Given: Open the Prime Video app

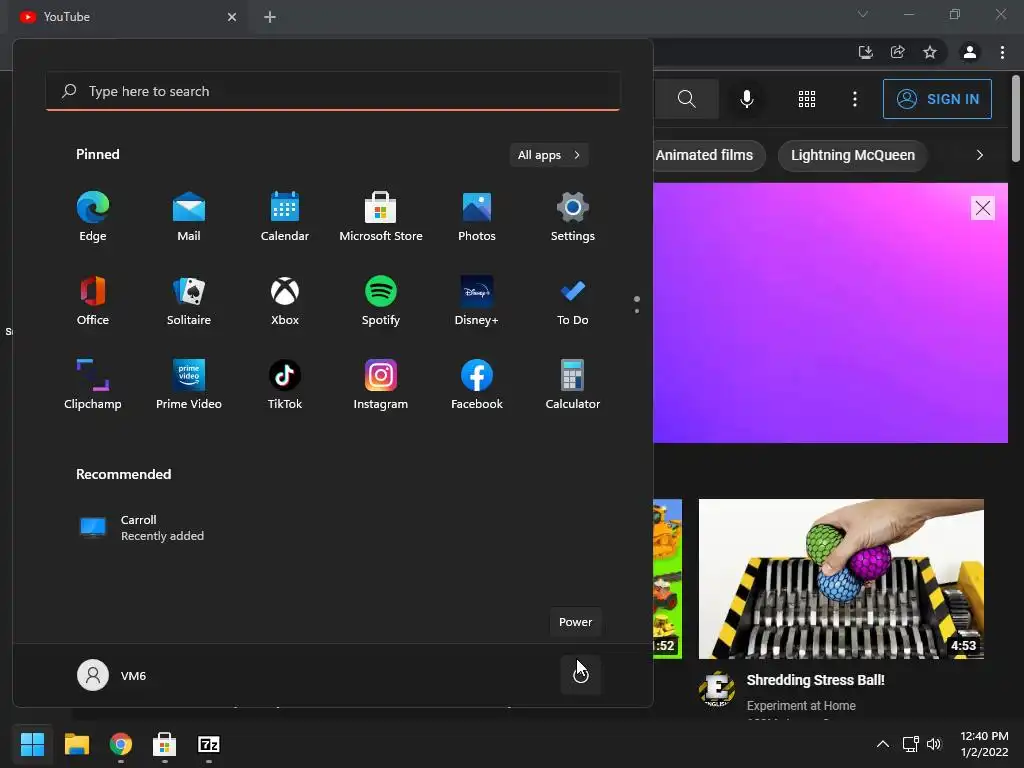Looking at the screenshot, I should tap(189, 385).
